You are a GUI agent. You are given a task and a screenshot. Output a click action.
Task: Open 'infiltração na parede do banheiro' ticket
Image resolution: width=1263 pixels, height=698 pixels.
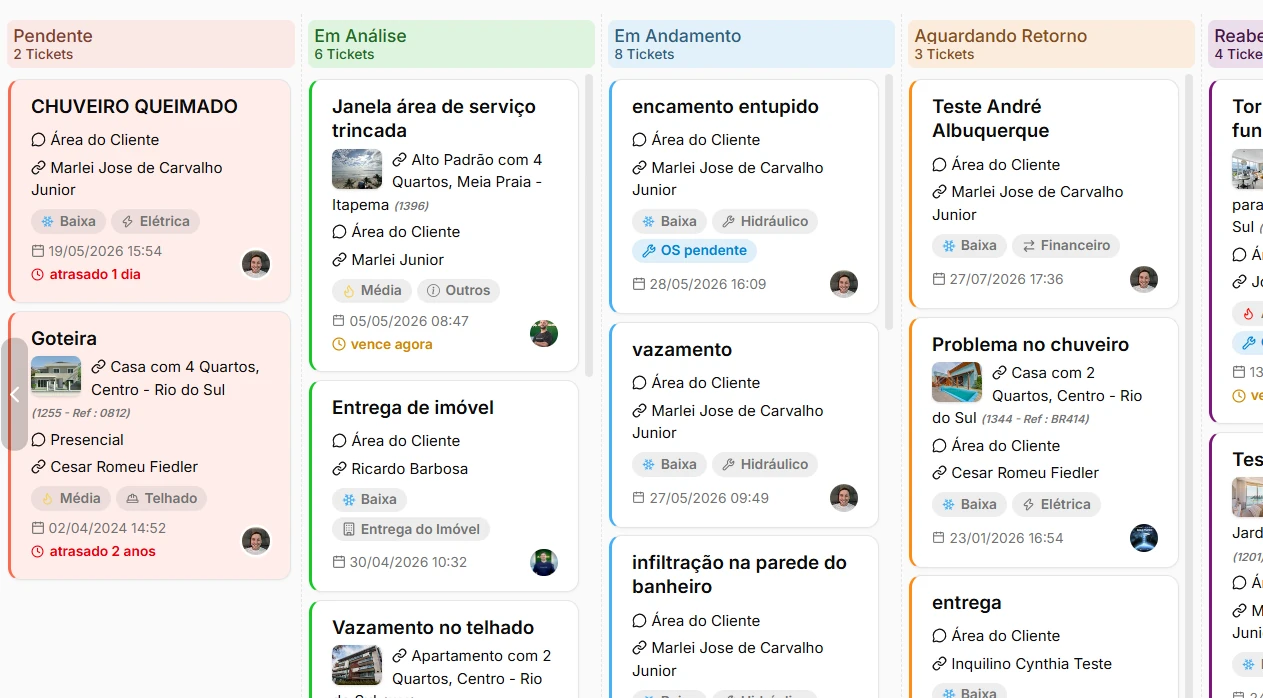click(739, 574)
